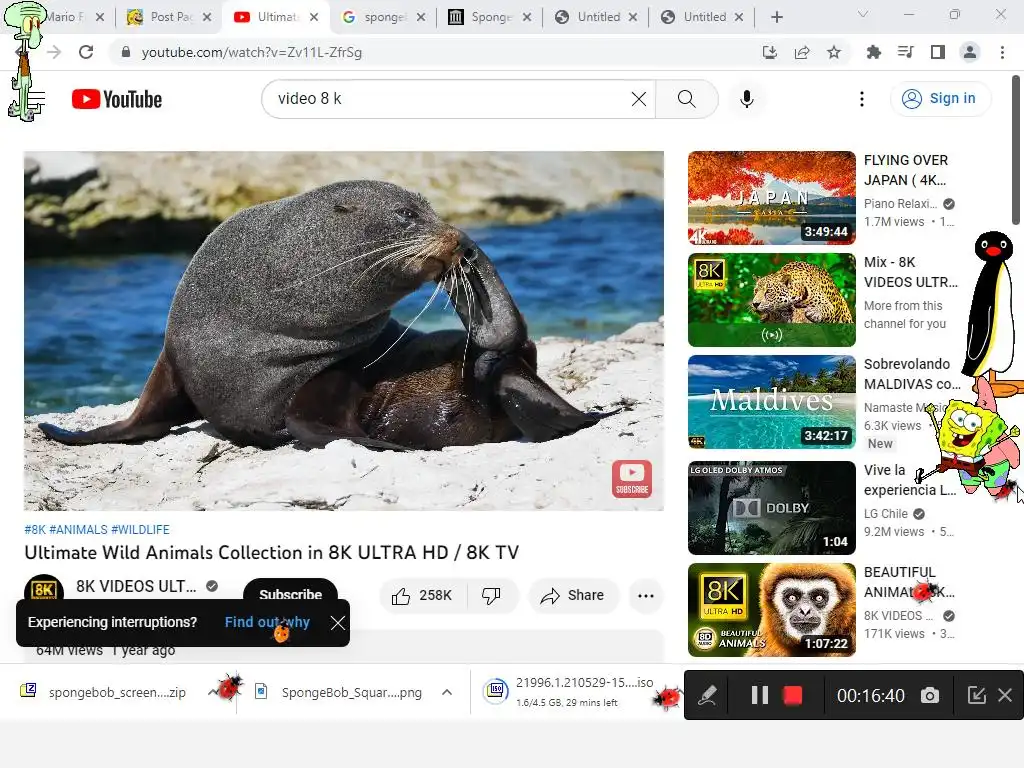Viewport: 1024px width, 768px height.
Task: Open the #8K hashtag
Action: tap(35, 530)
